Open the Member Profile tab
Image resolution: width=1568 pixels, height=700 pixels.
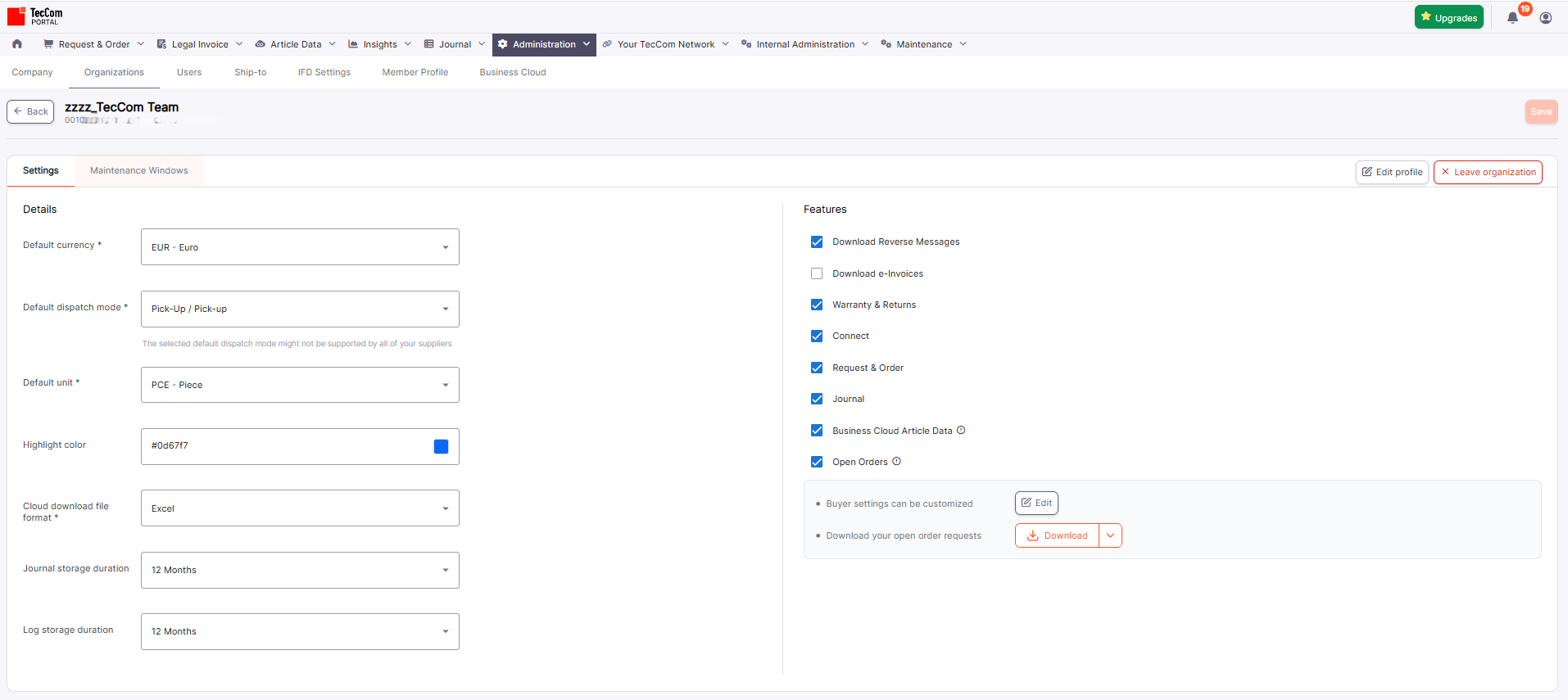415,72
